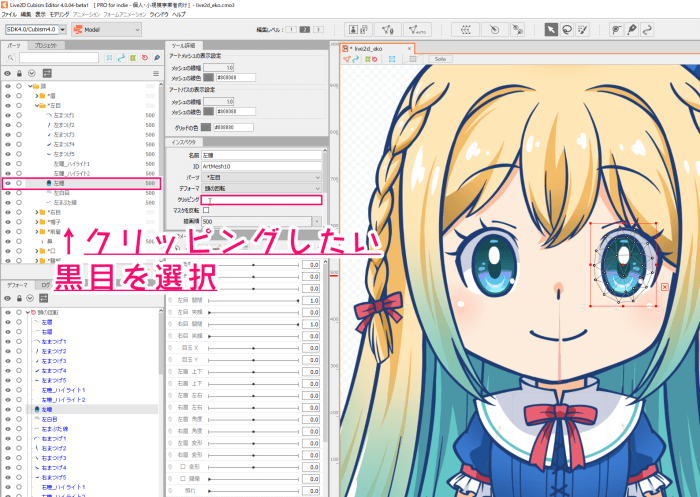Image resolution: width=700 pixels, height=497 pixels.
Task: Click the focus view icon on canvas toolbar
Action: click(x=392, y=59)
